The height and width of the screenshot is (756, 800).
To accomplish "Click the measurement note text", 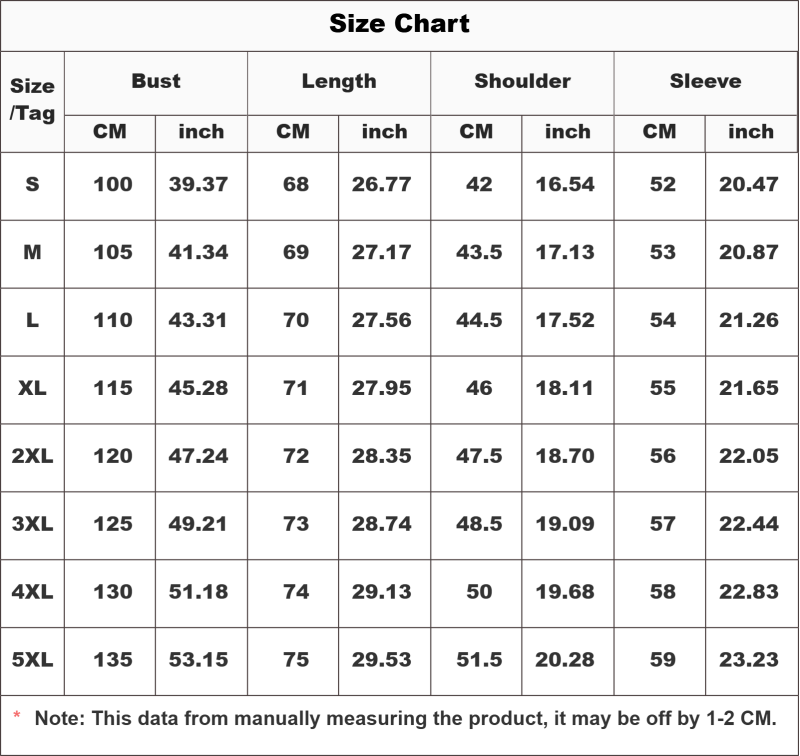I will (x=405, y=718).
